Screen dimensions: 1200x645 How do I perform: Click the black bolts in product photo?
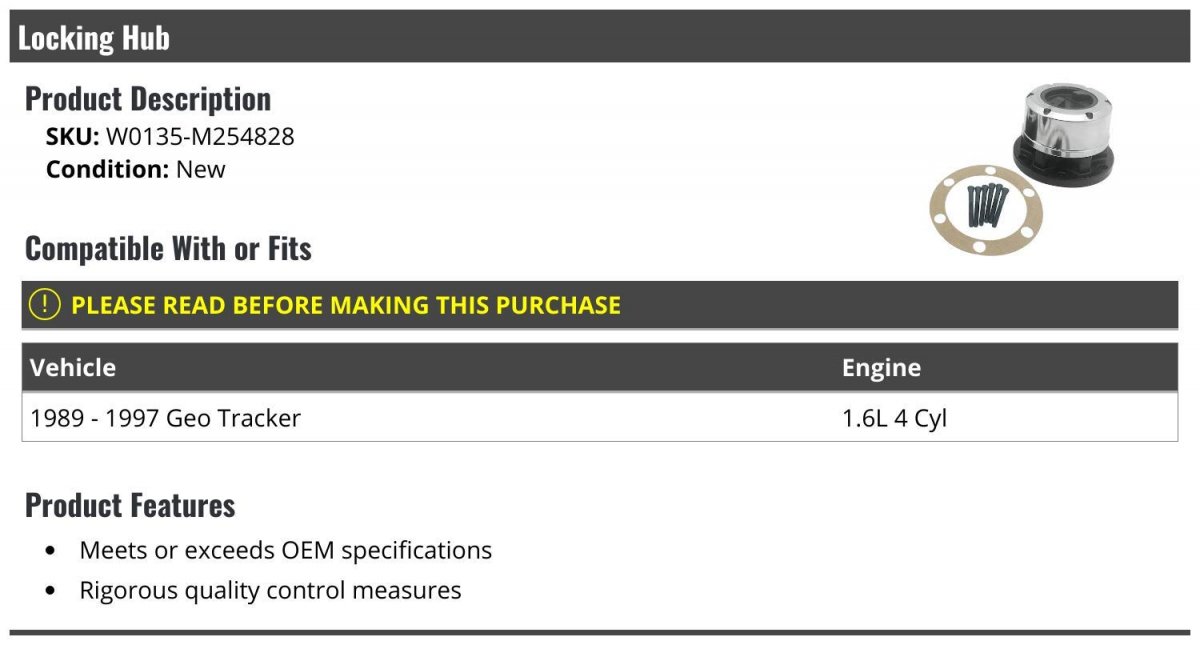(986, 208)
